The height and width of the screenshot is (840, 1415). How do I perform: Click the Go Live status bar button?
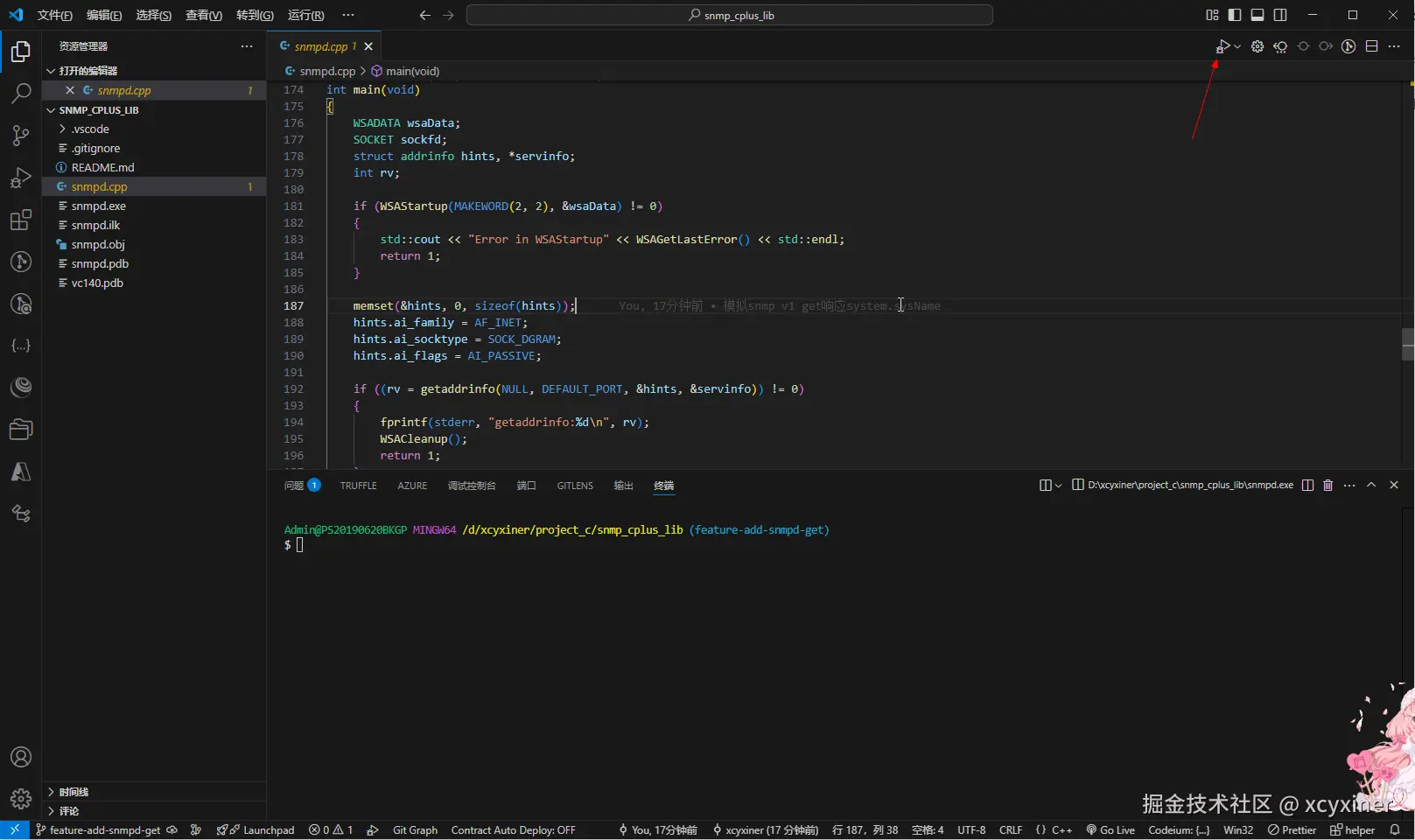pos(1110,829)
